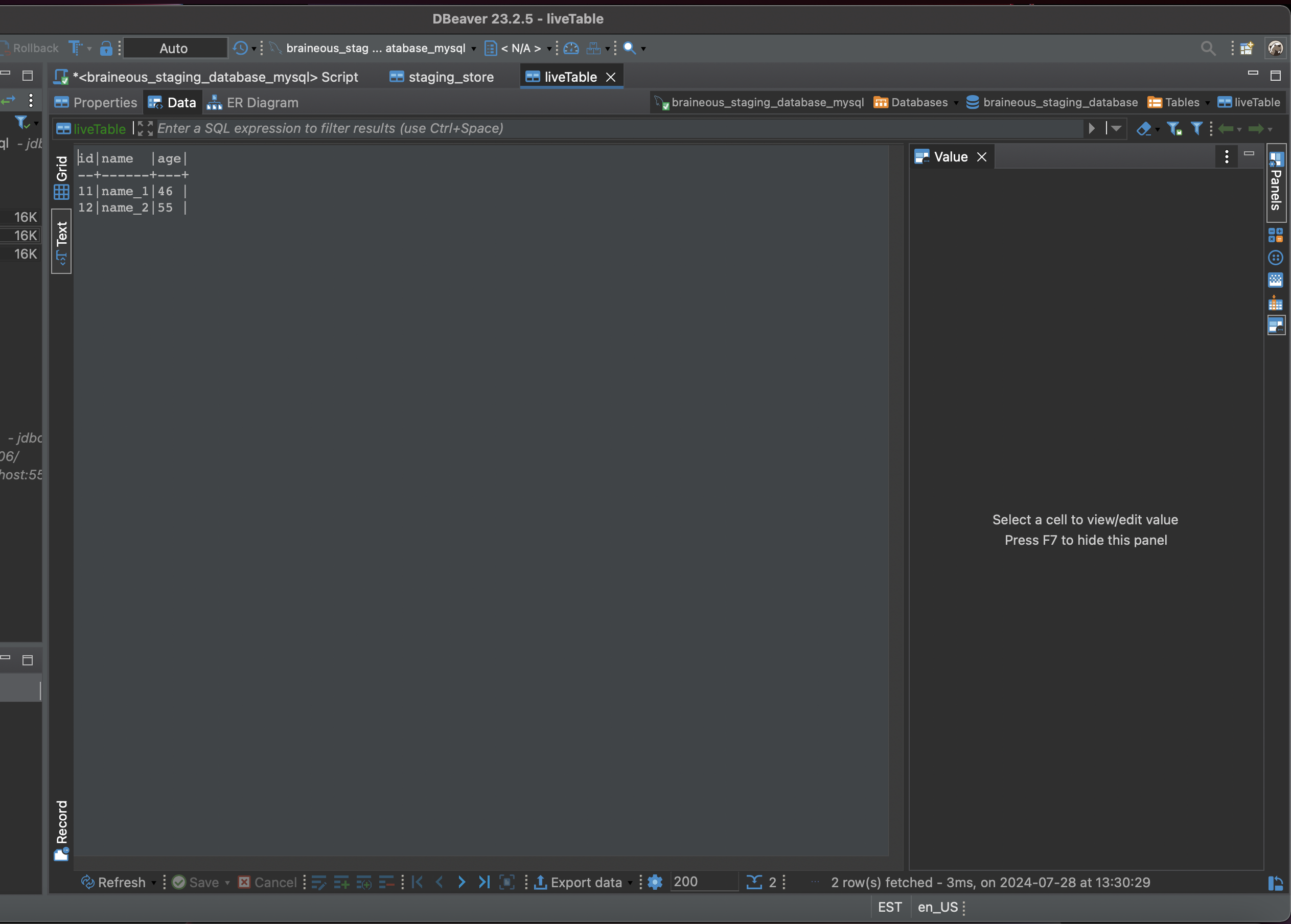The height and width of the screenshot is (924, 1291).
Task: Open the transaction log history icon
Action: (x=241, y=49)
